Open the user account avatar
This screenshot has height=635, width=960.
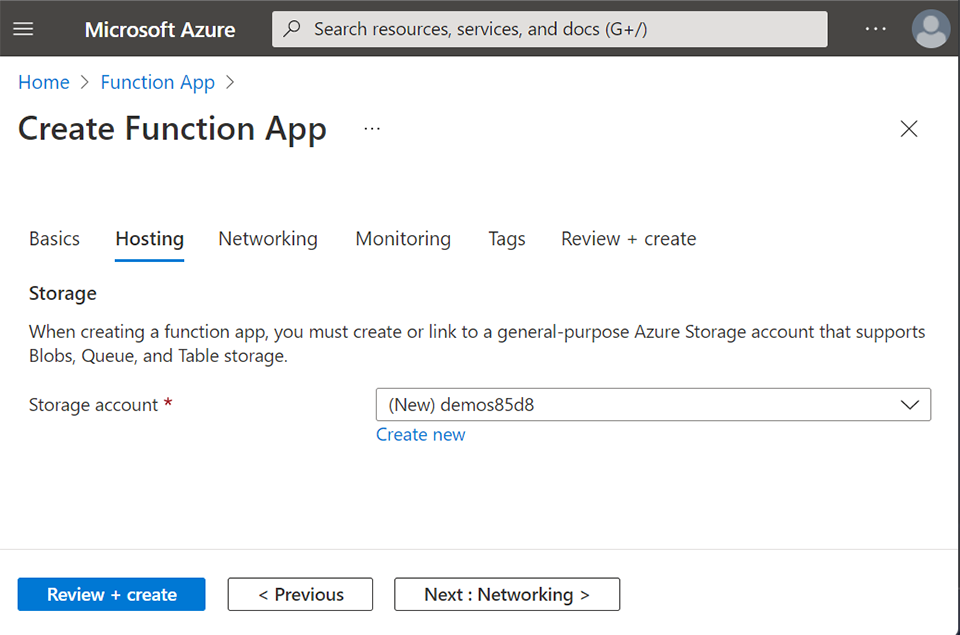[x=931, y=29]
